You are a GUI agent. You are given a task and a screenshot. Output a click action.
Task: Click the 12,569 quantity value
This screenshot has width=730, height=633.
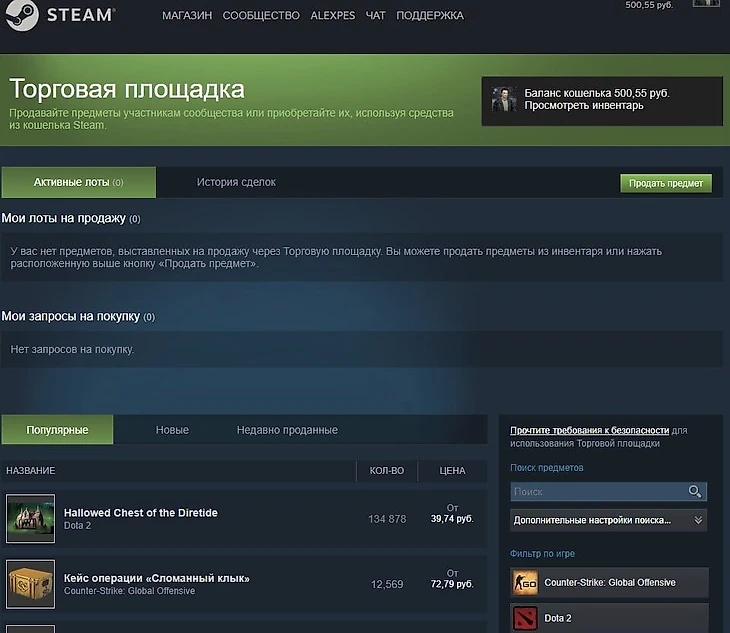(387, 585)
